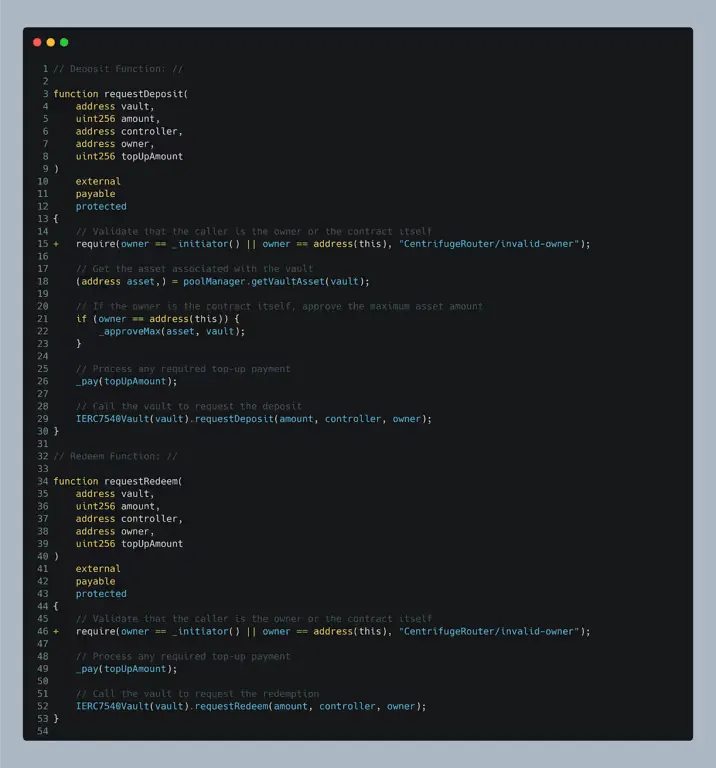Click the closing brace on line 53
716x768 pixels.
(x=56, y=719)
